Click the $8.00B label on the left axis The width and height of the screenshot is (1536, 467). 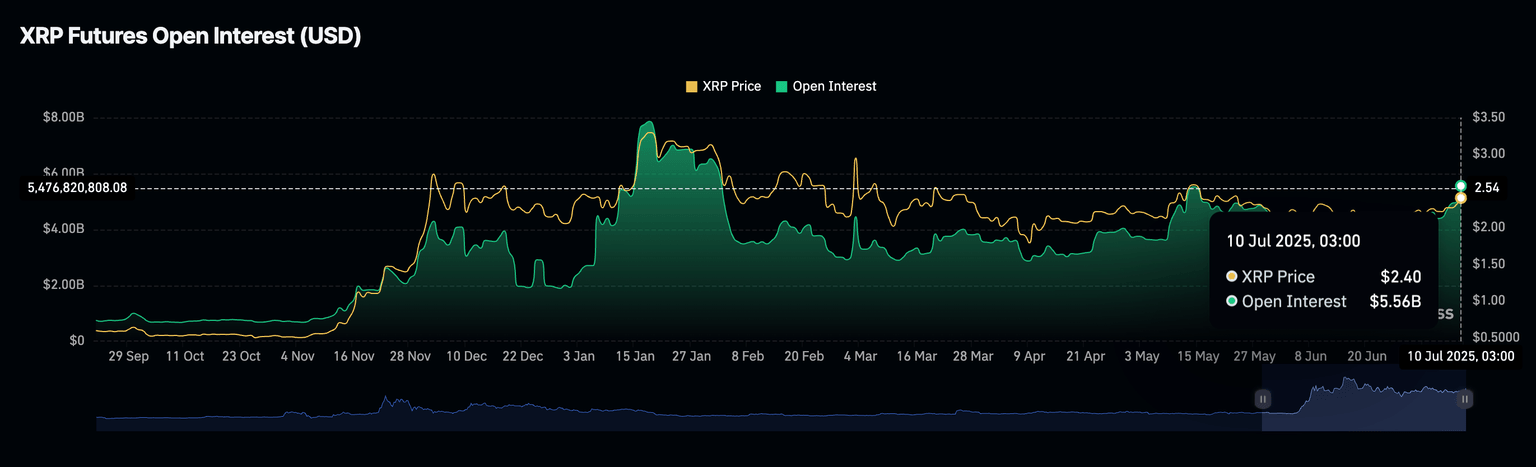[63, 118]
